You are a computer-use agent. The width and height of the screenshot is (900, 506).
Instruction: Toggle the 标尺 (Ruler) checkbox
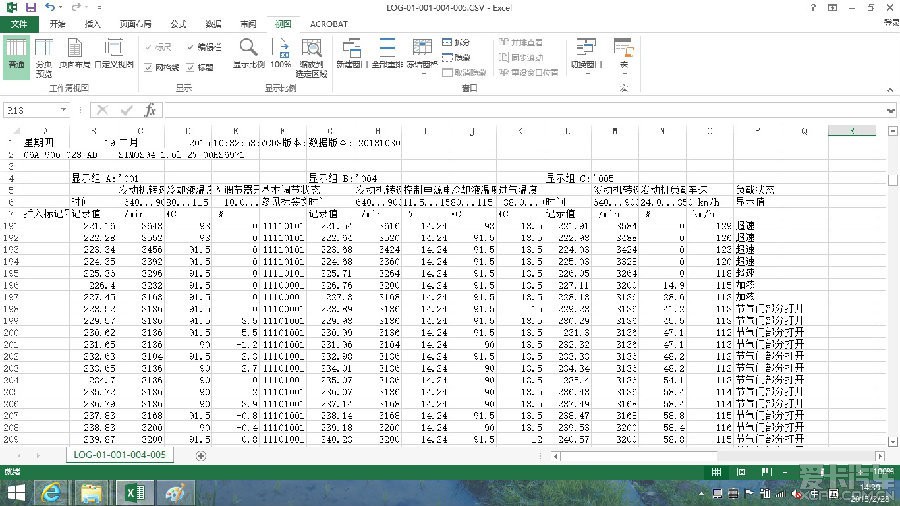[x=158, y=47]
